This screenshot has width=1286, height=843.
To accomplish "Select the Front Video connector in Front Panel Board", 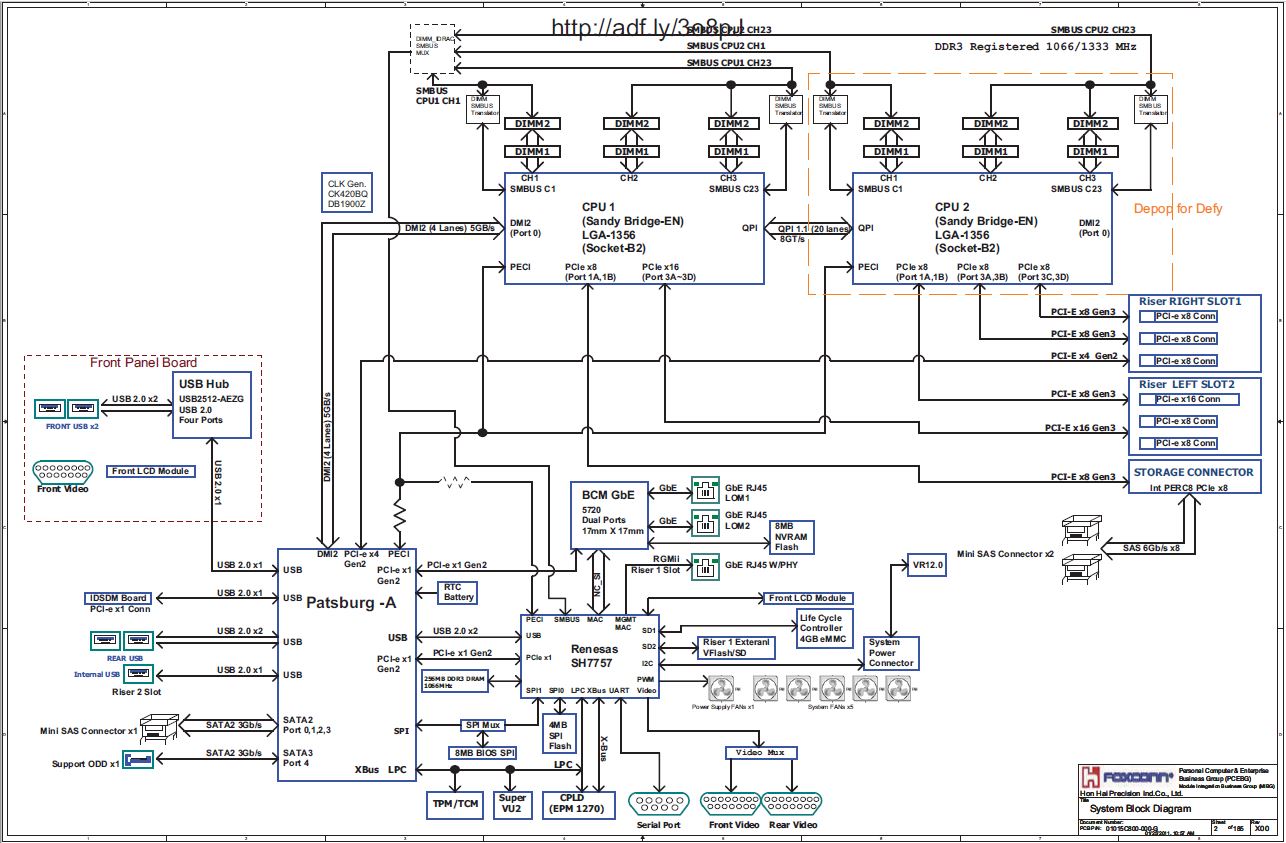I will point(63,471).
